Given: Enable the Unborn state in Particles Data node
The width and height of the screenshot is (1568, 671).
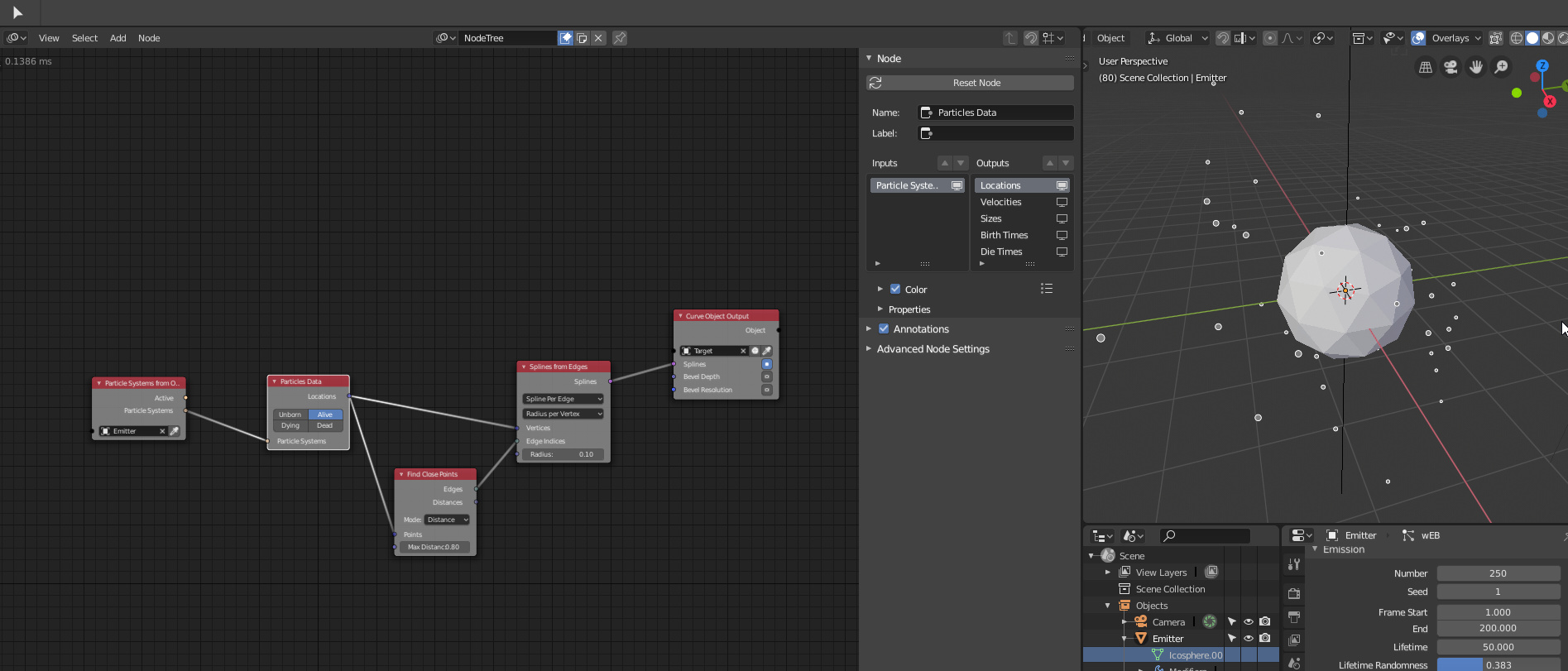Looking at the screenshot, I should pyautogui.click(x=290, y=415).
